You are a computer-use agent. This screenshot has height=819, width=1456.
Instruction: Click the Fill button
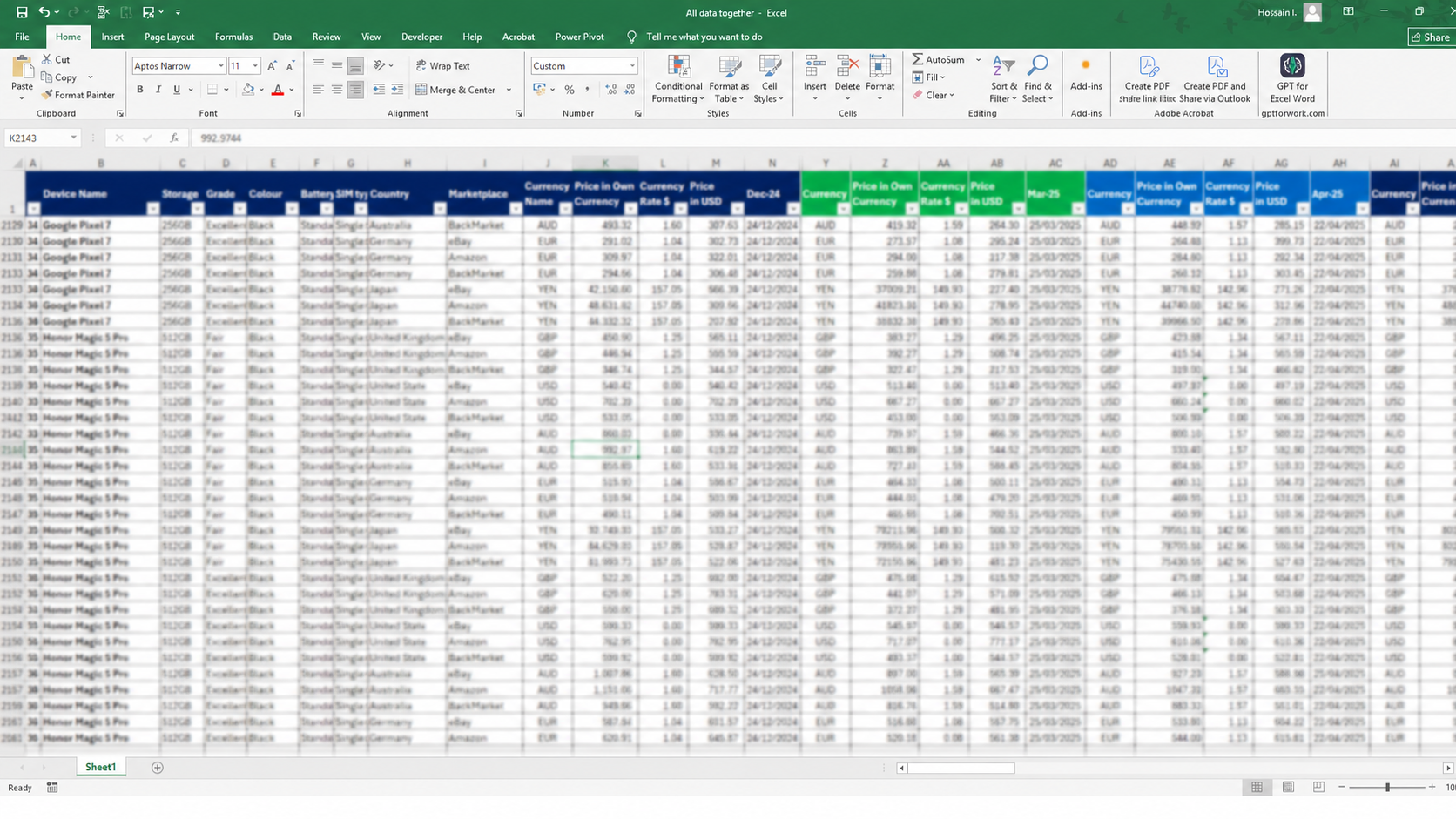[x=930, y=77]
